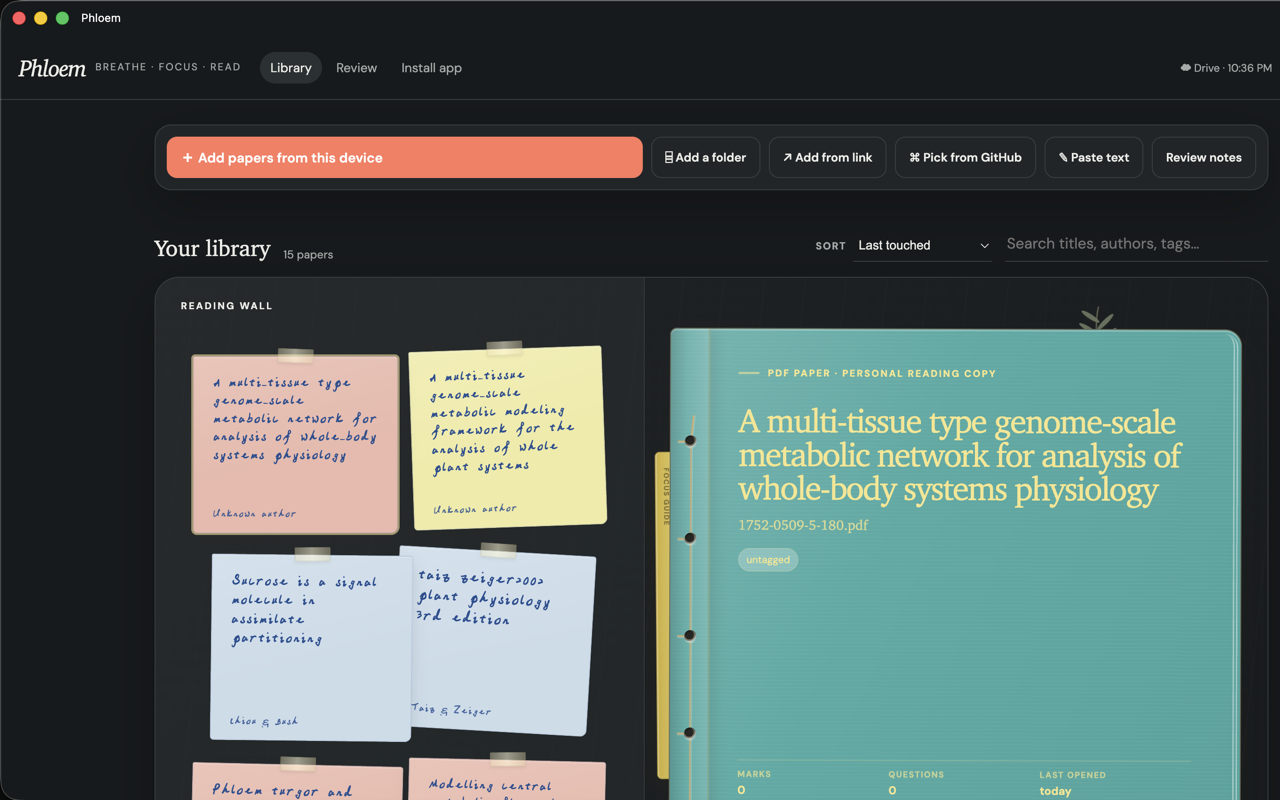Open the Library tab
1280x800 pixels.
coord(291,68)
